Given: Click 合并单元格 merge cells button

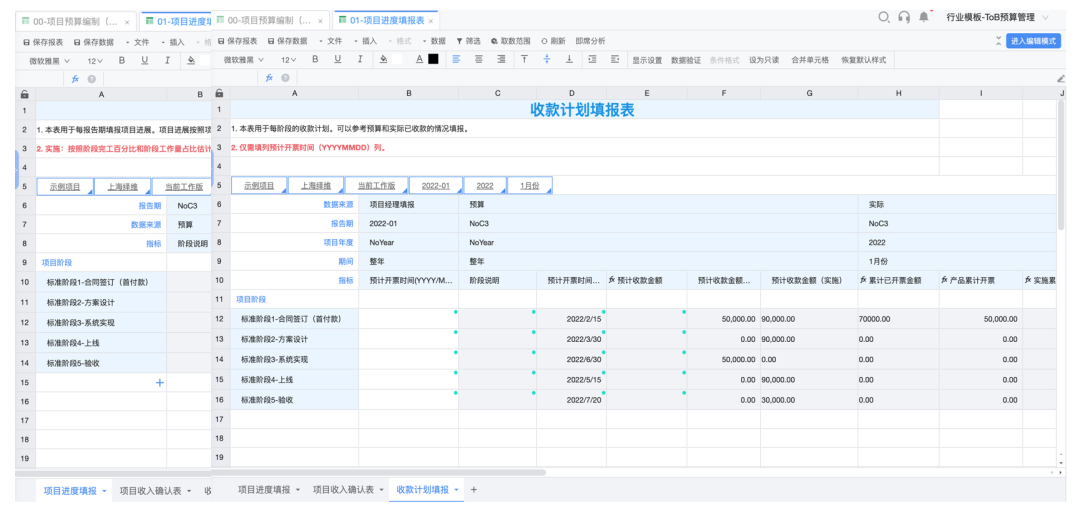Looking at the screenshot, I should click(x=811, y=60).
